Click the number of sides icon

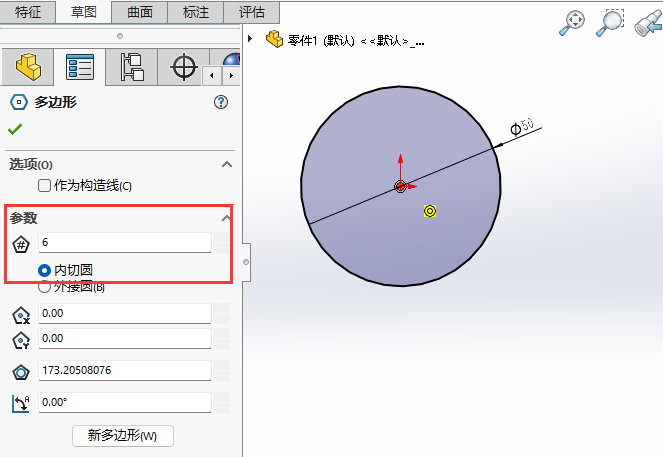pyautogui.click(x=21, y=244)
